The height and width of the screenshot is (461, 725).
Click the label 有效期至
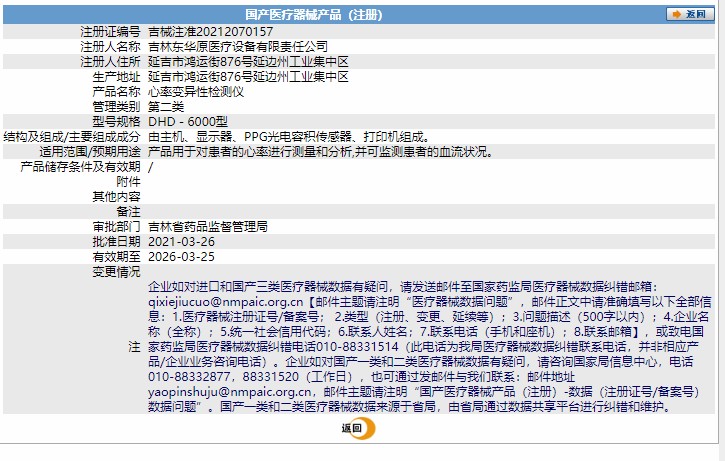pyautogui.click(x=116, y=257)
